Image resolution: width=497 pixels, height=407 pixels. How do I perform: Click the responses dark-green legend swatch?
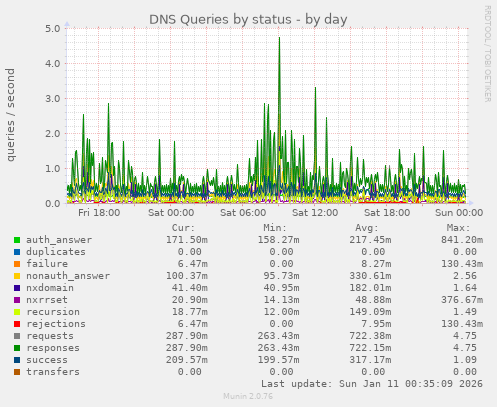17,348
